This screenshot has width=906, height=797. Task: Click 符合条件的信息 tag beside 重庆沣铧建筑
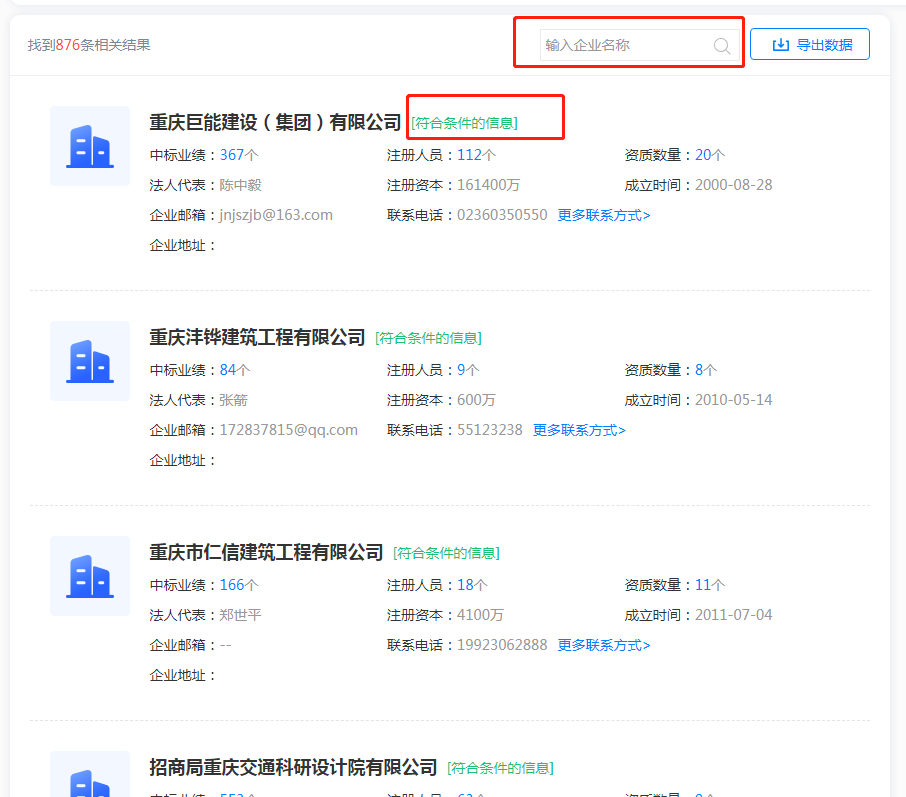(429, 338)
